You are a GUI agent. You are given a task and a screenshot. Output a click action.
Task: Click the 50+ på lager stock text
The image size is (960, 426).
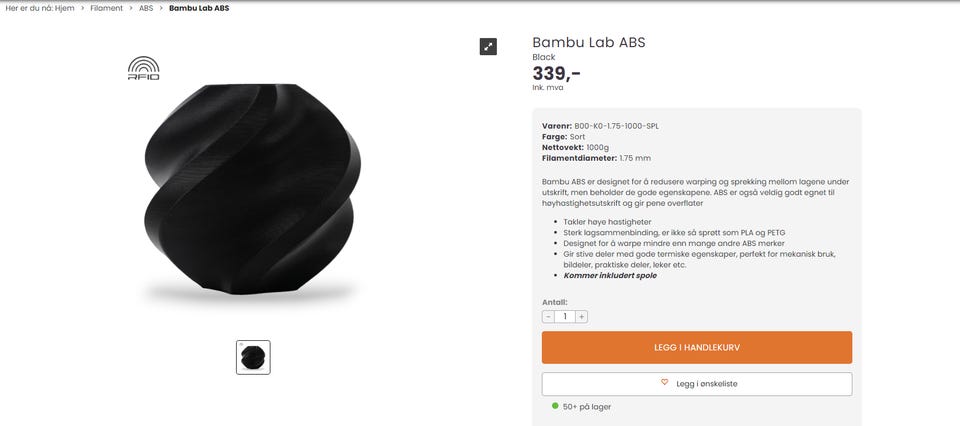point(586,407)
